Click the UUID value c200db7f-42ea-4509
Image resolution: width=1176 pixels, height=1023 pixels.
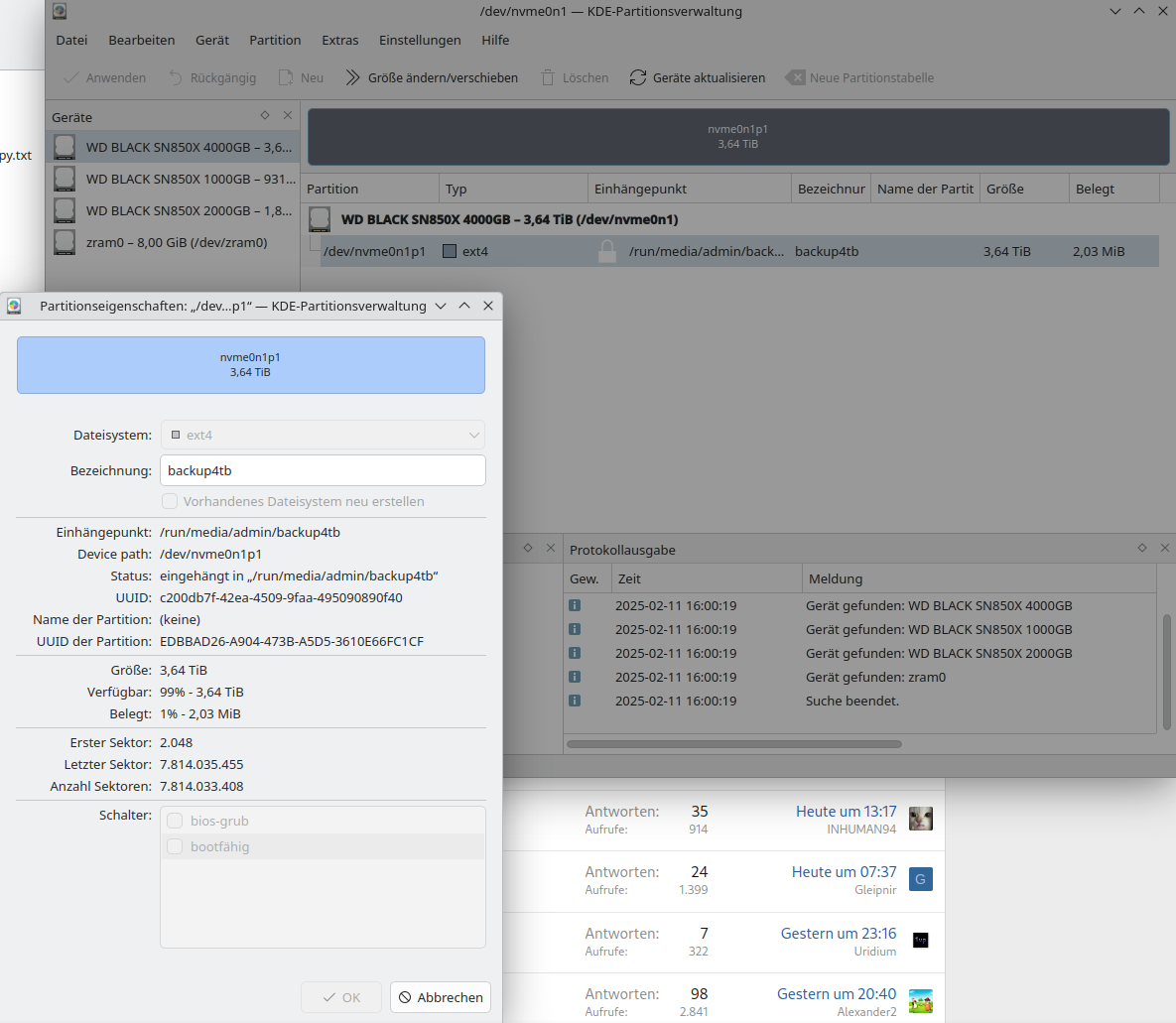pyautogui.click(x=281, y=597)
